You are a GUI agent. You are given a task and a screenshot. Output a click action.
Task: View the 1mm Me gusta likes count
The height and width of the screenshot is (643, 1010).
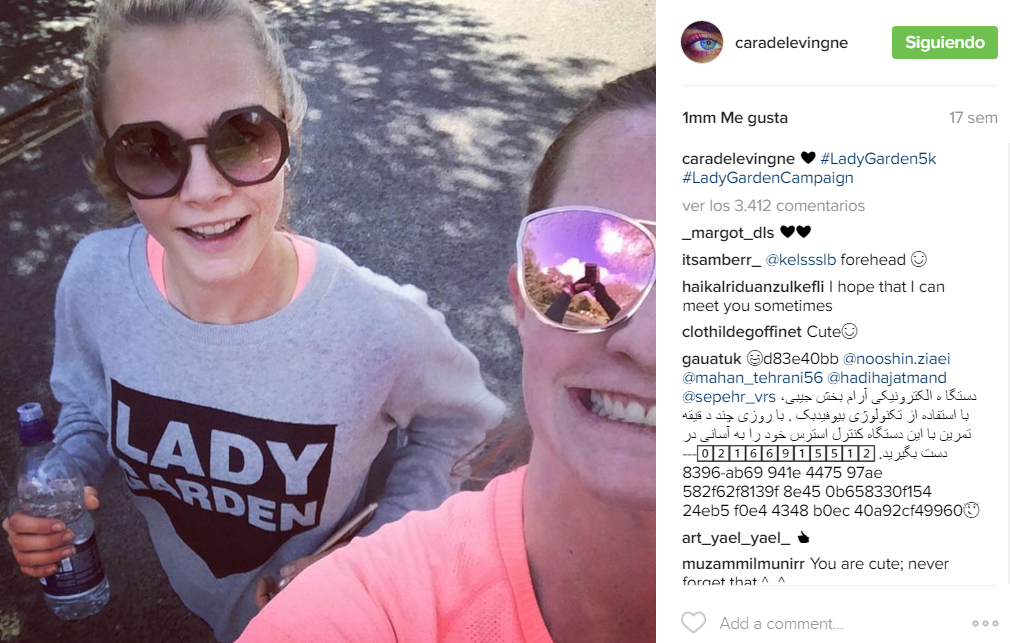(735, 118)
